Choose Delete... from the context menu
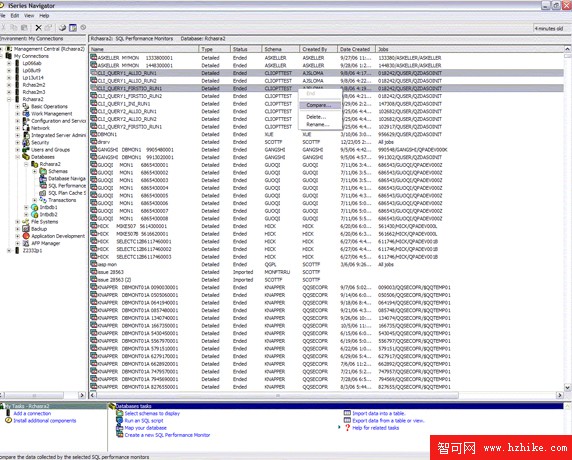This screenshot has width=572, height=460. coord(320,117)
